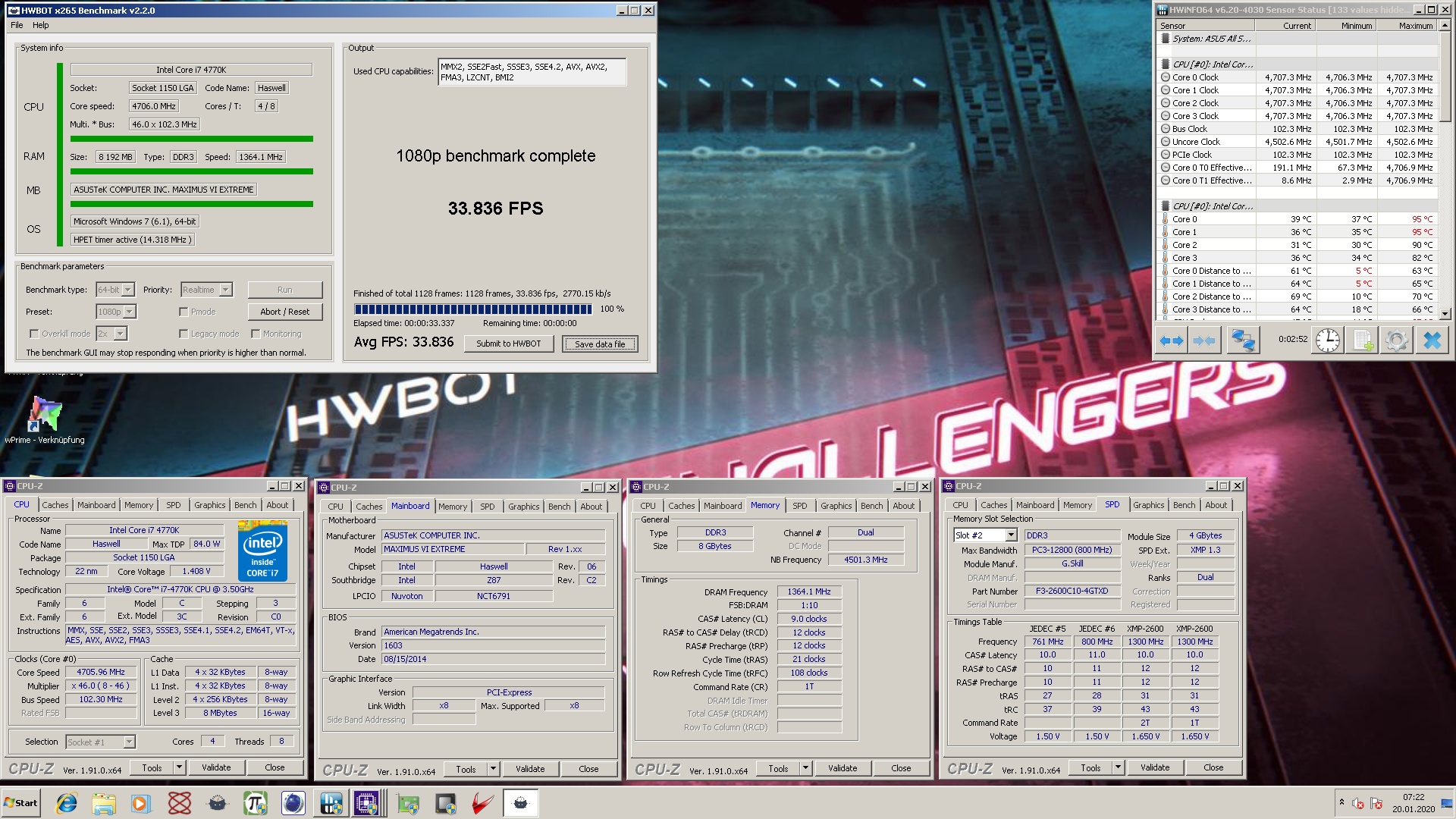
Task: Click HWiNFO blue X close sensors icon
Action: [1432, 340]
